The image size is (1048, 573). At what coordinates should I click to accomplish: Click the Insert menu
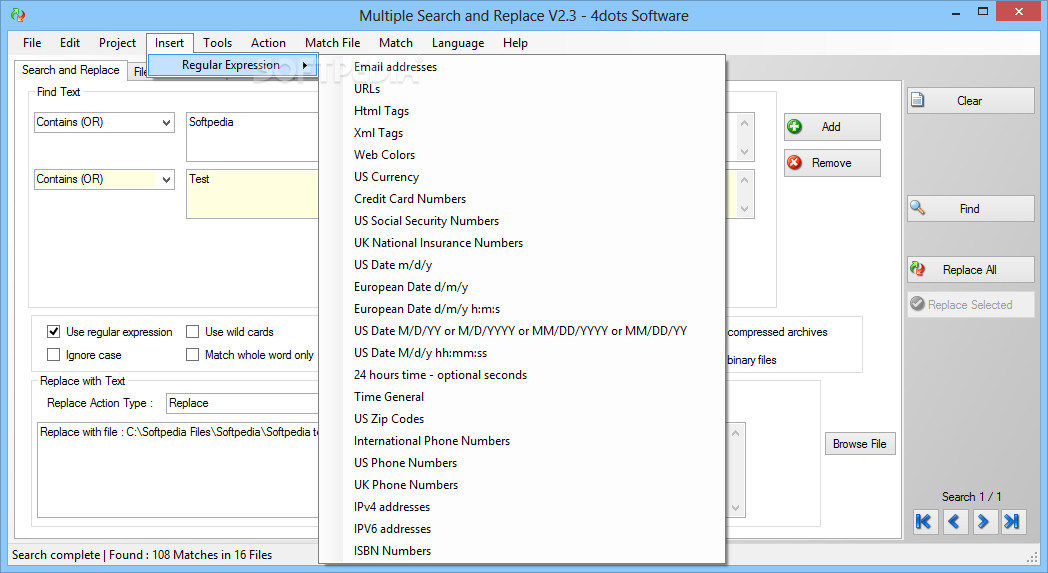(x=169, y=43)
